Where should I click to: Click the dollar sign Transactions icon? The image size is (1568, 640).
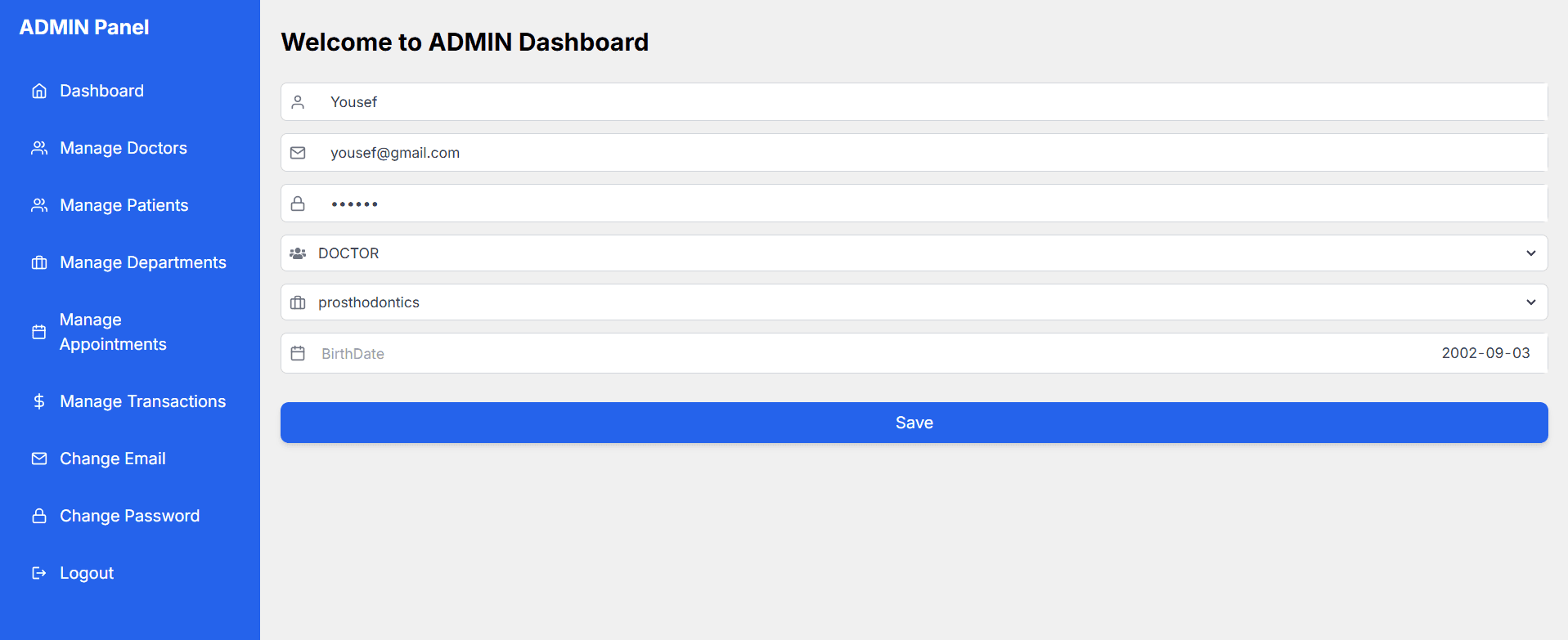pos(39,401)
